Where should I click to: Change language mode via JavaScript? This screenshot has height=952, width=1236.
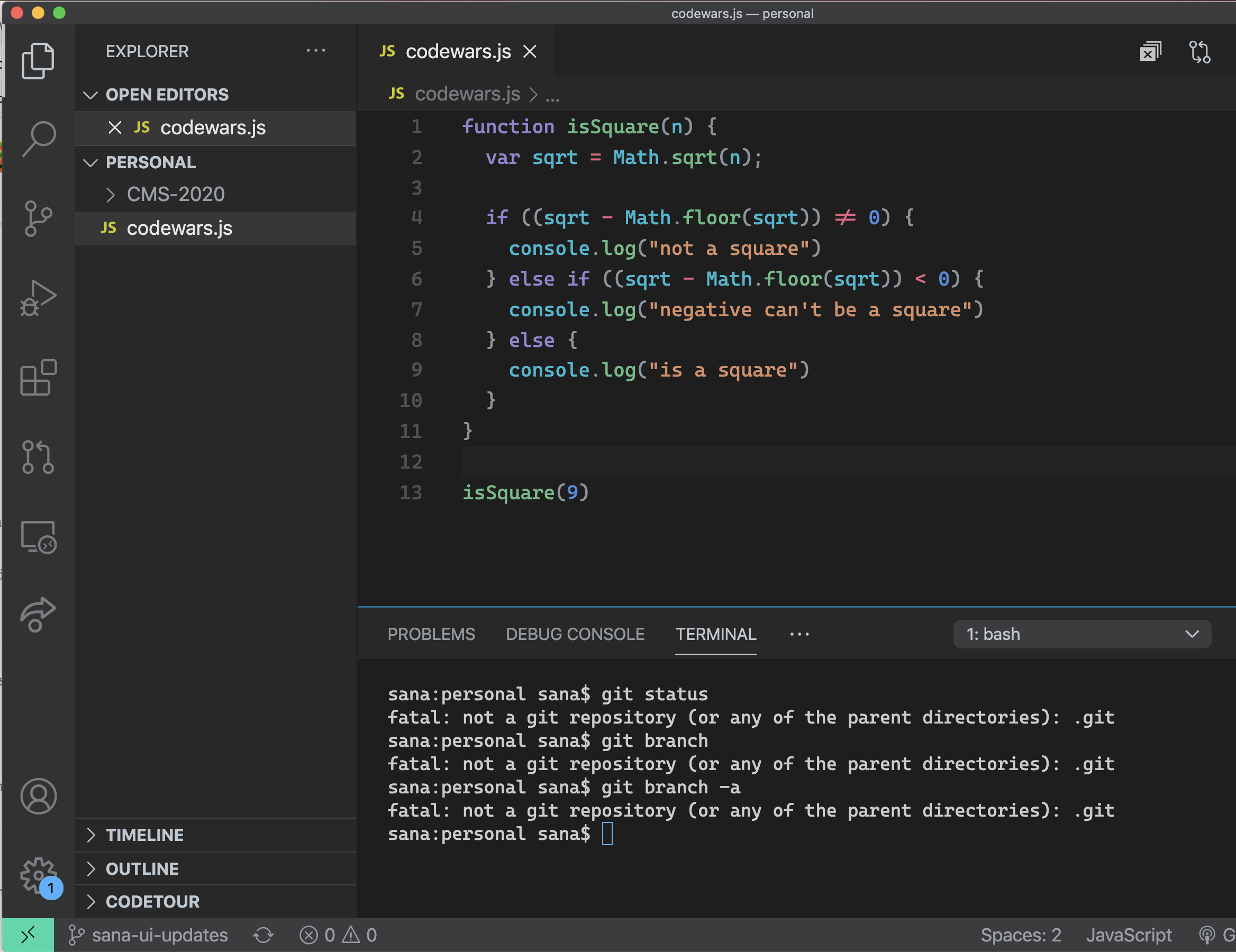click(1129, 935)
